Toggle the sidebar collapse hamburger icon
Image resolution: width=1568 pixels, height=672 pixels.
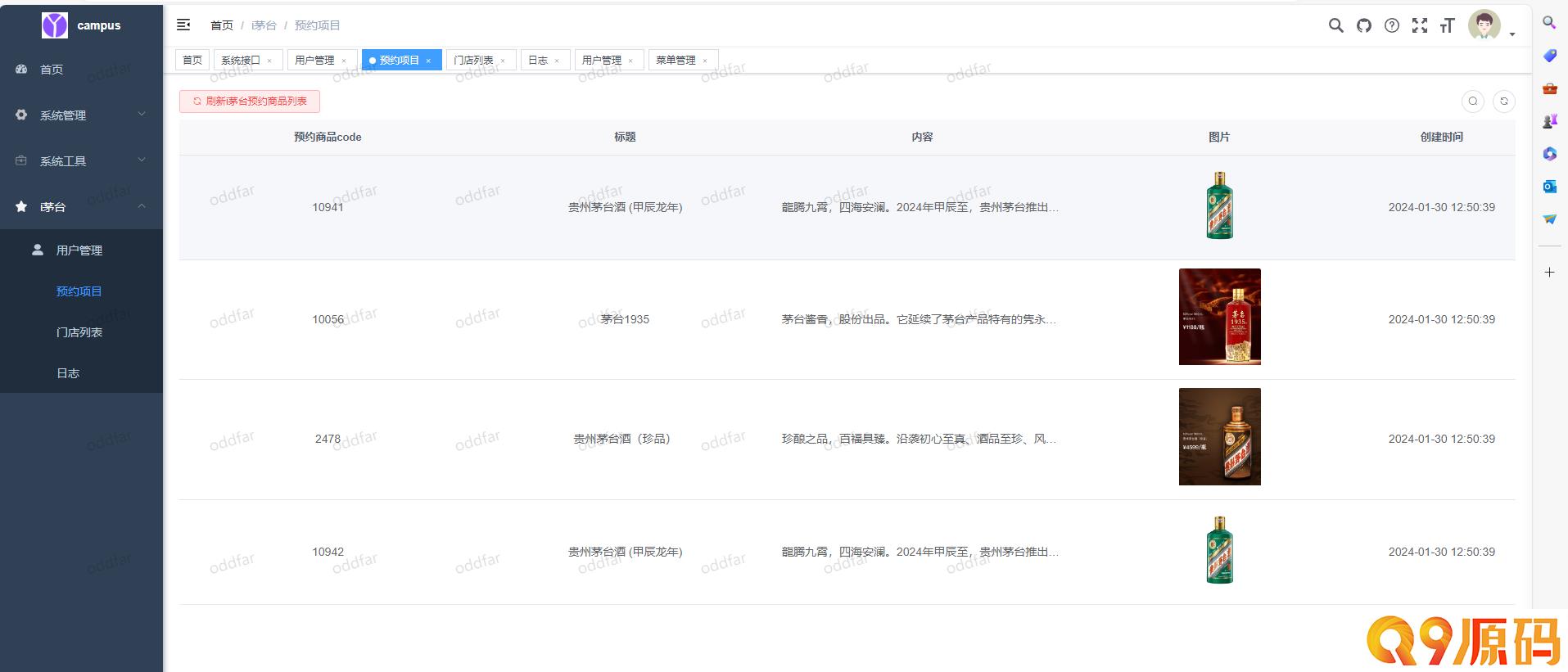click(x=183, y=25)
